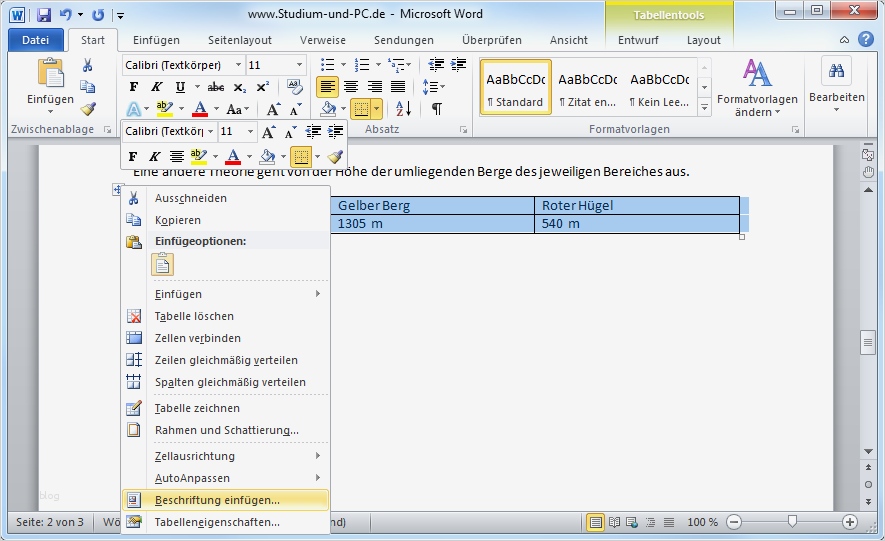Viewport: 885px width, 541px height.
Task: Apply the Zitat style from gallery
Action: coord(588,87)
